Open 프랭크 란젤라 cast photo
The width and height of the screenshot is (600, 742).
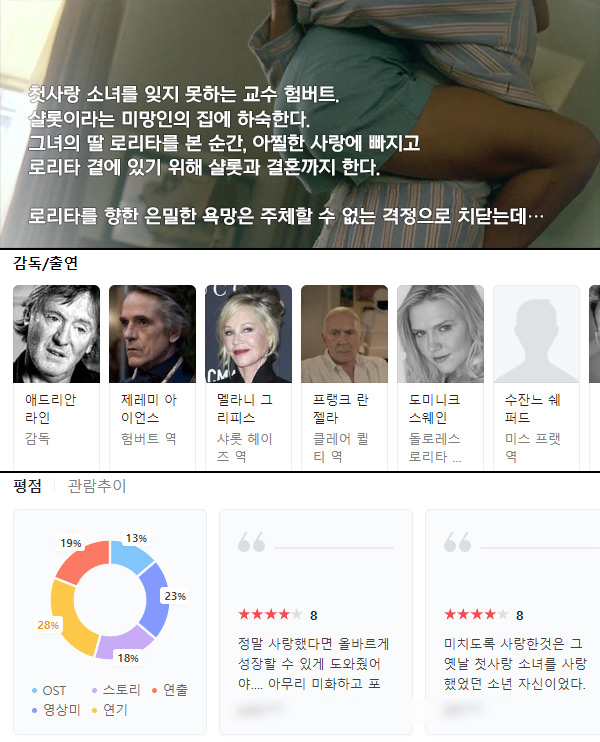344,334
